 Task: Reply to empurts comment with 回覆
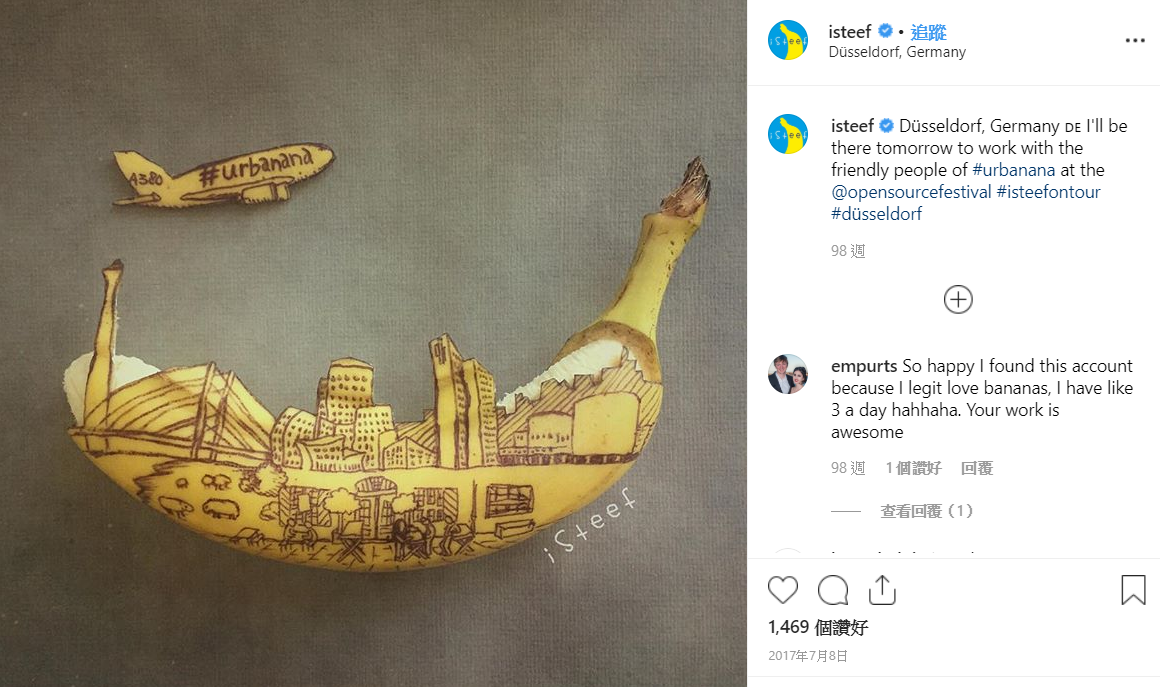[977, 468]
